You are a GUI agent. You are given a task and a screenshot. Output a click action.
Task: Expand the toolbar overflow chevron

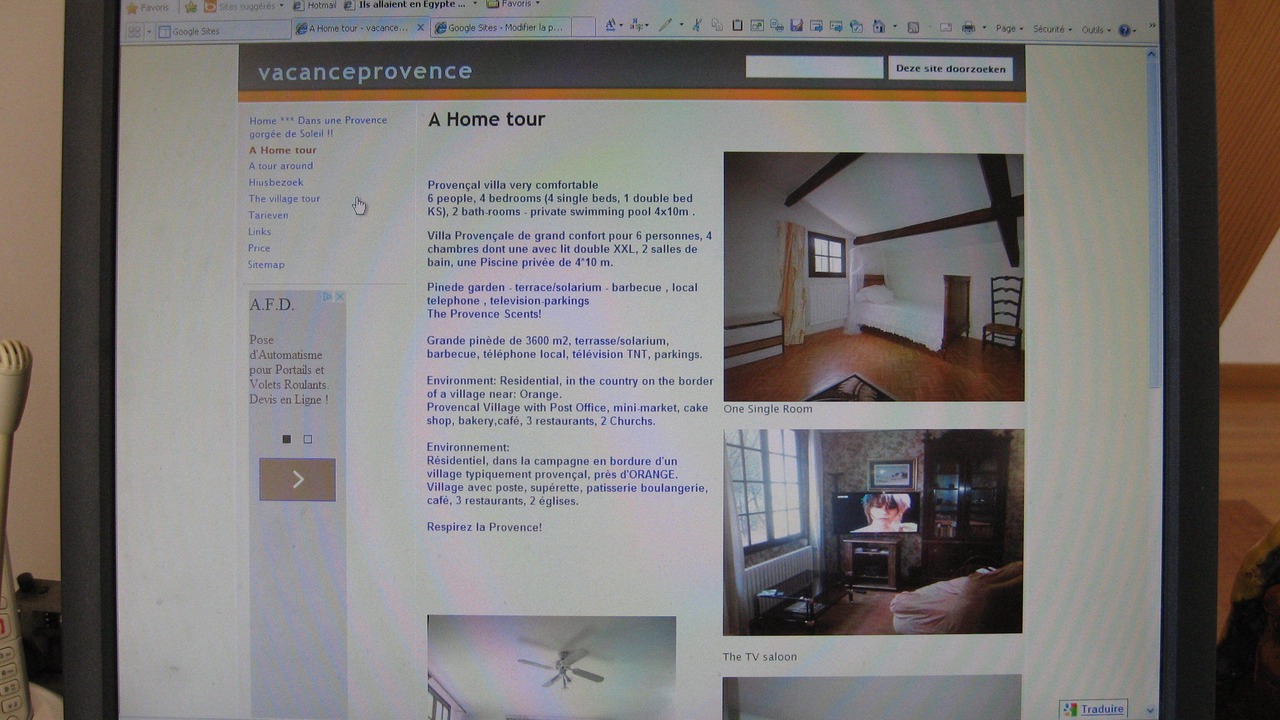coord(1152,25)
